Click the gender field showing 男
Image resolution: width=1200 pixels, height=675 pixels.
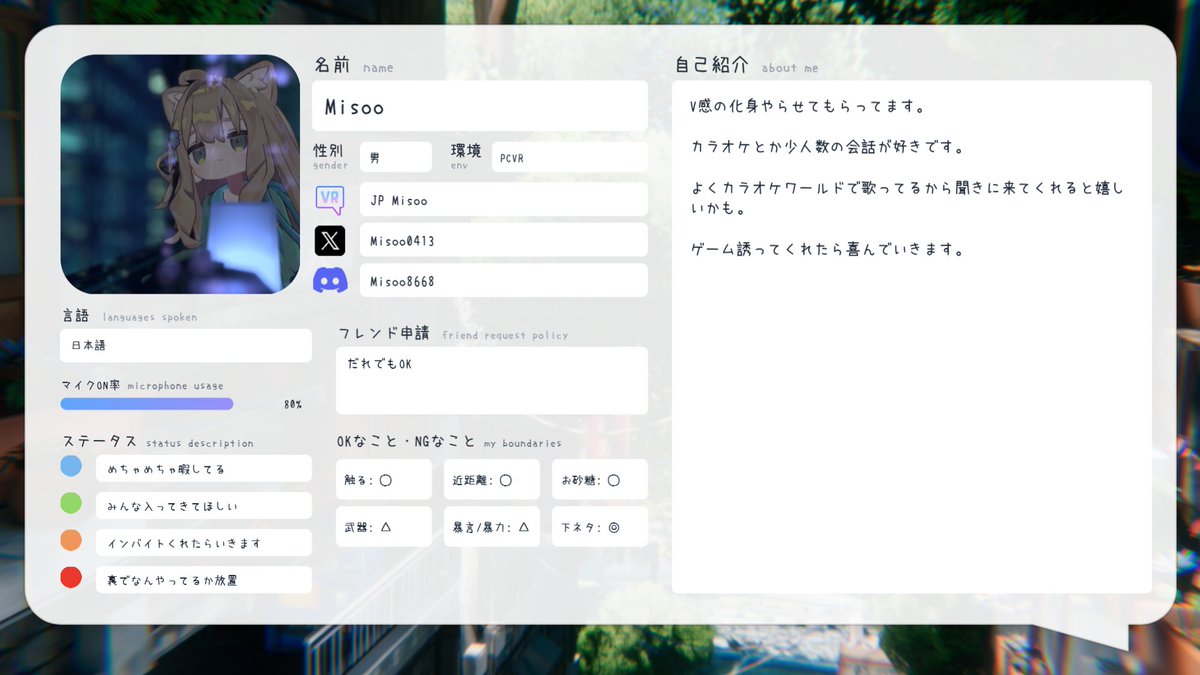[x=396, y=157]
